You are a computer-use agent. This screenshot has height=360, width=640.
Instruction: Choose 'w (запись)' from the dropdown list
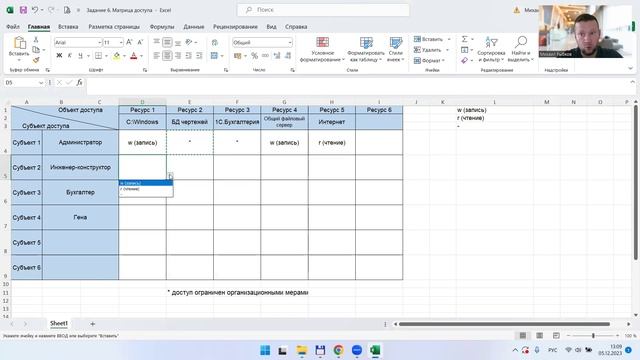click(x=146, y=183)
